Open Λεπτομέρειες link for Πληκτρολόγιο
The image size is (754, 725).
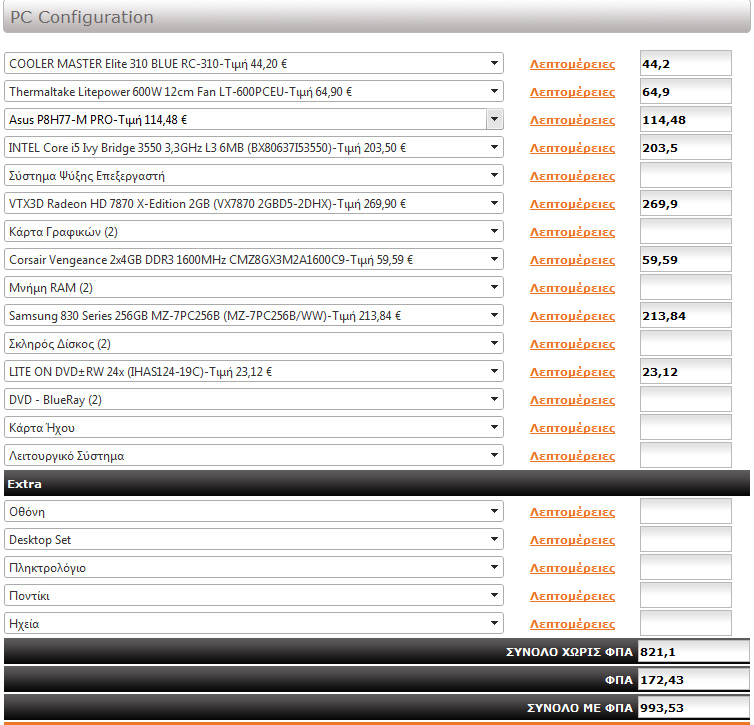(x=572, y=568)
